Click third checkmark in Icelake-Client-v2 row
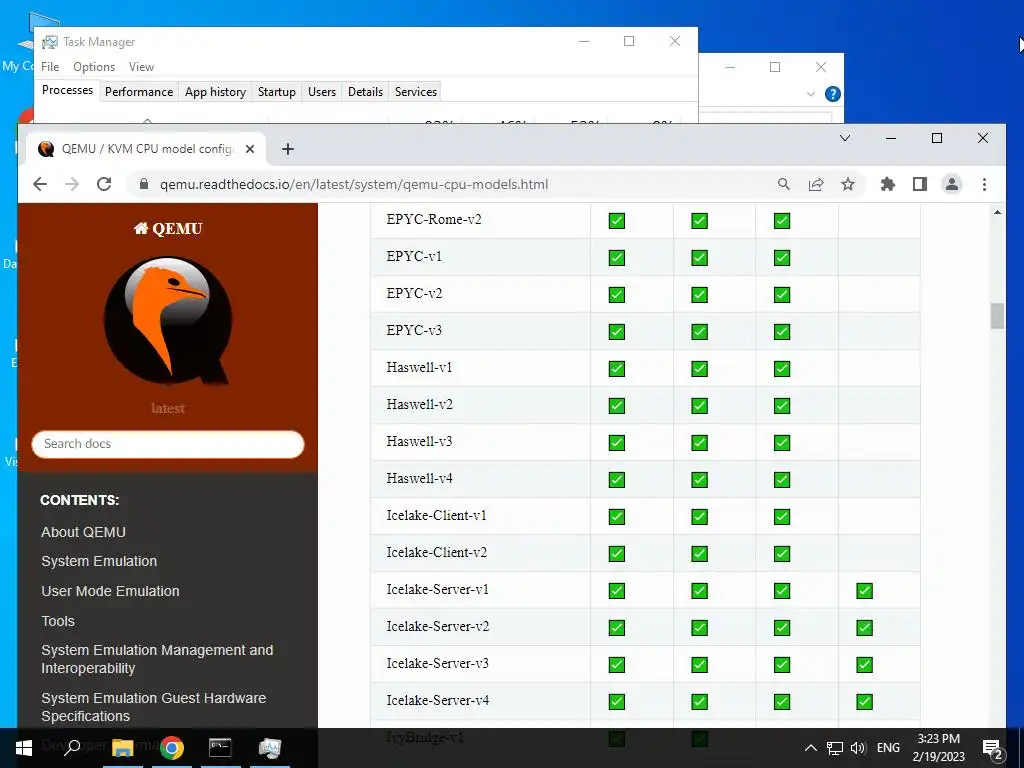The image size is (1024, 768). click(782, 554)
